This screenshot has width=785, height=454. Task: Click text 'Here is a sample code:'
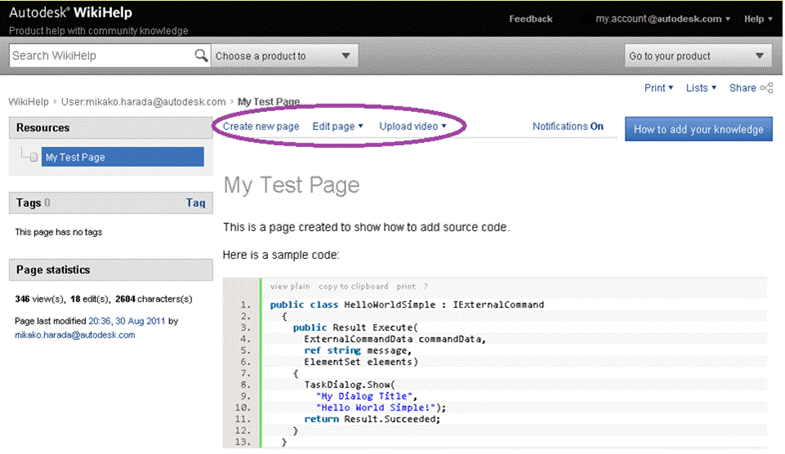click(x=281, y=255)
